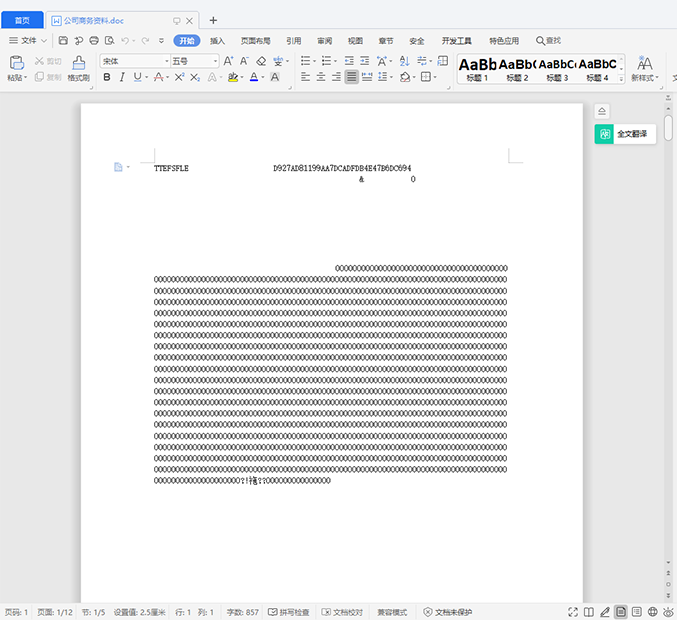Viewport: 677px width, 620px height.
Task: Click the text highlight color button
Action: (x=233, y=77)
